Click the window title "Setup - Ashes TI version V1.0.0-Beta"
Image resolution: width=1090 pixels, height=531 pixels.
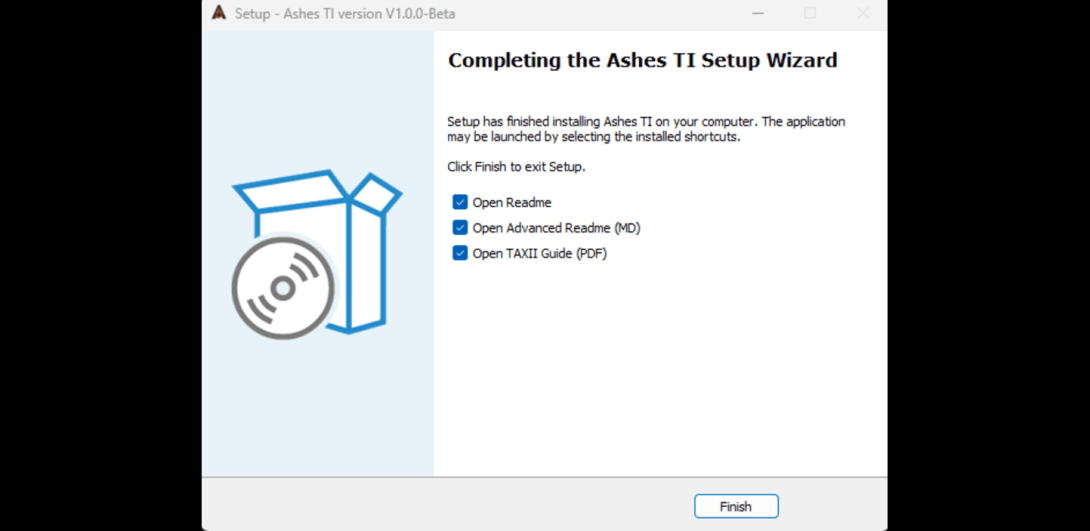tap(345, 14)
